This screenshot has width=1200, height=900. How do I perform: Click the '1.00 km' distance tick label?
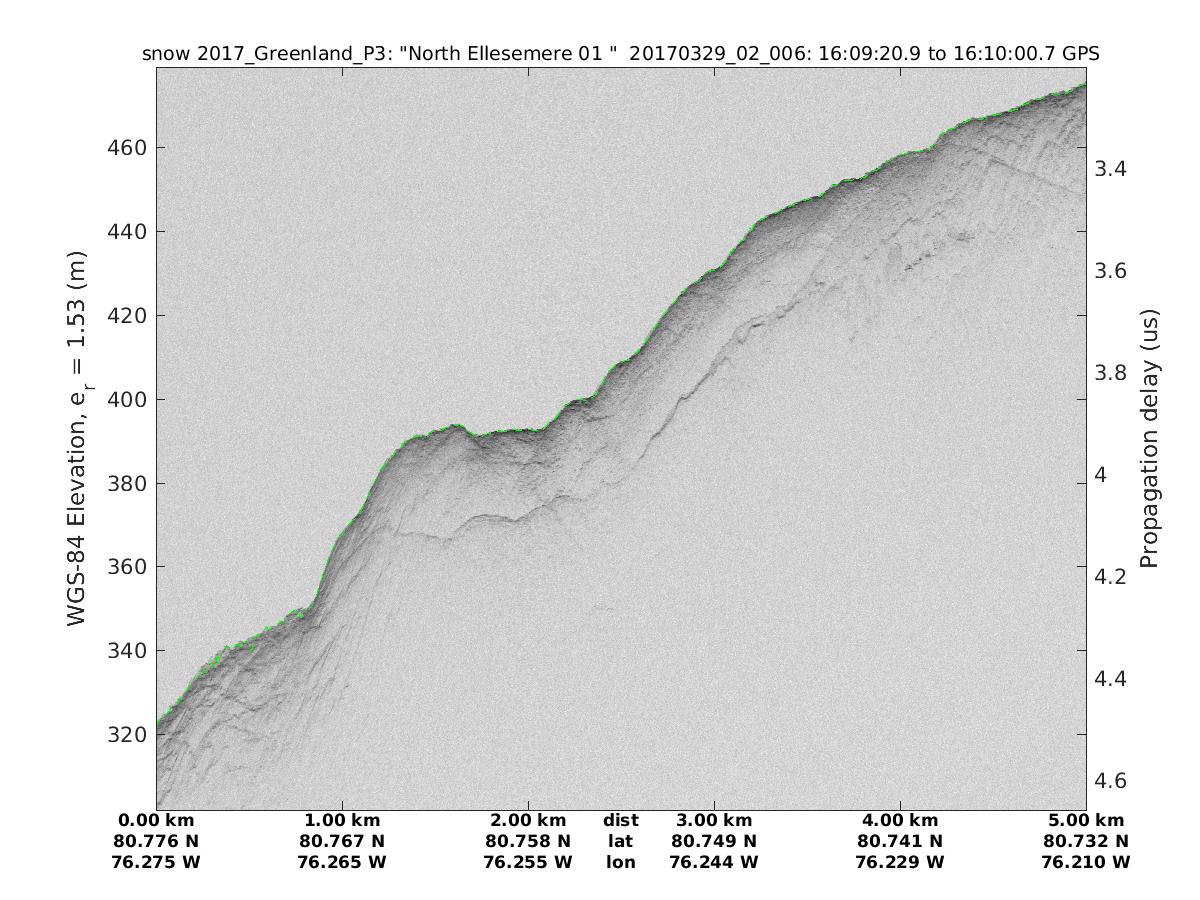point(342,821)
